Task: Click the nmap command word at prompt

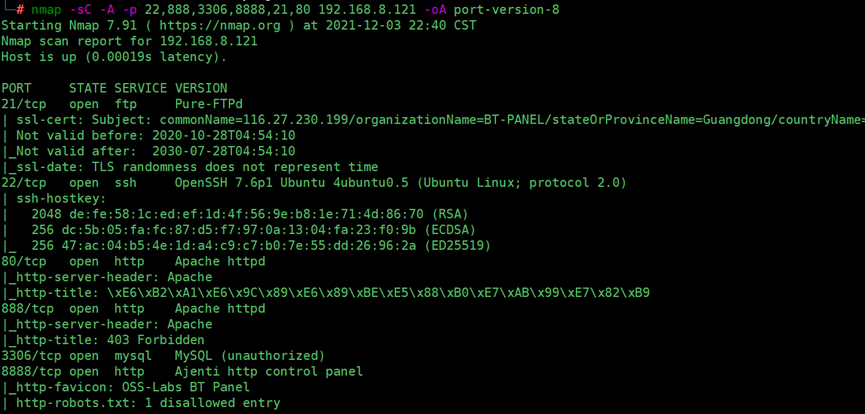Action: coord(46,9)
